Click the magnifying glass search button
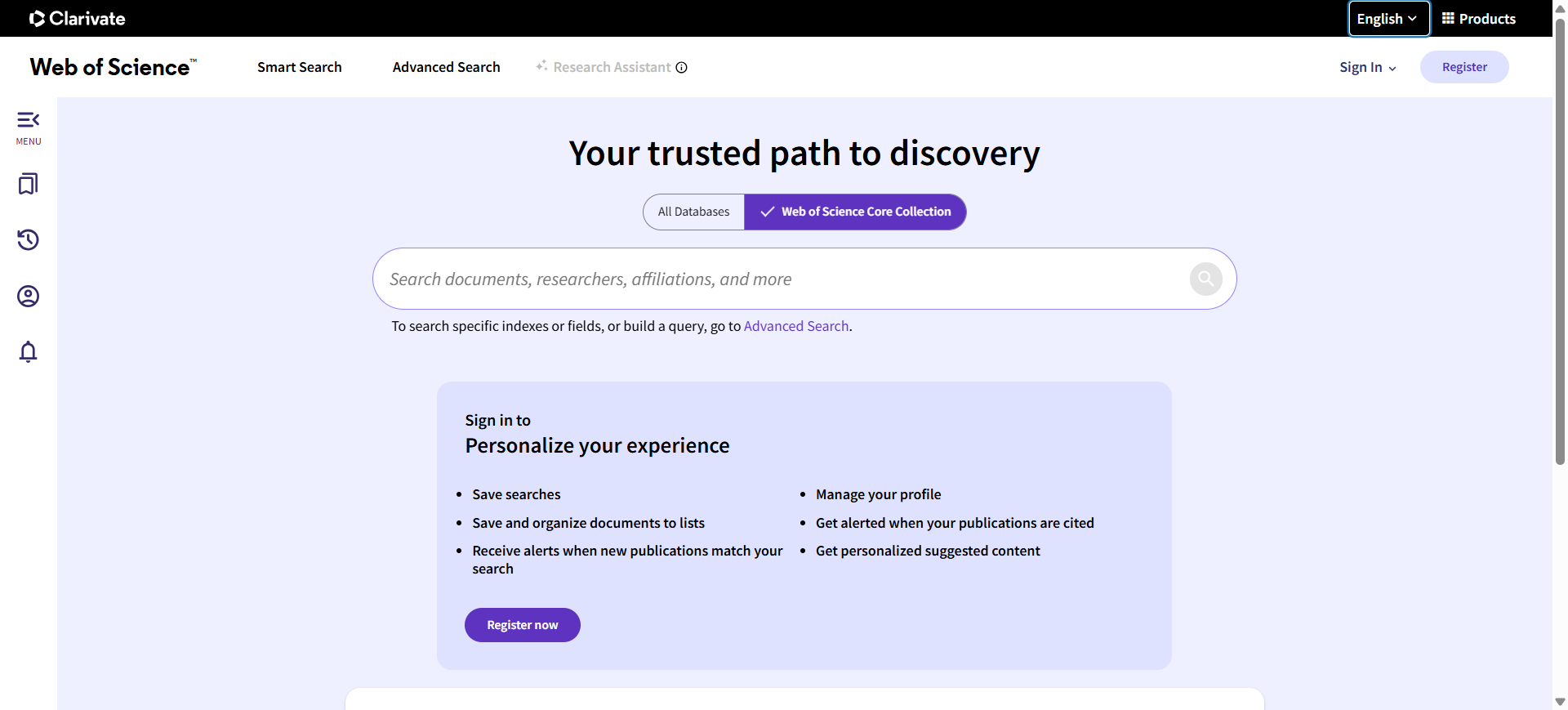 click(1205, 279)
